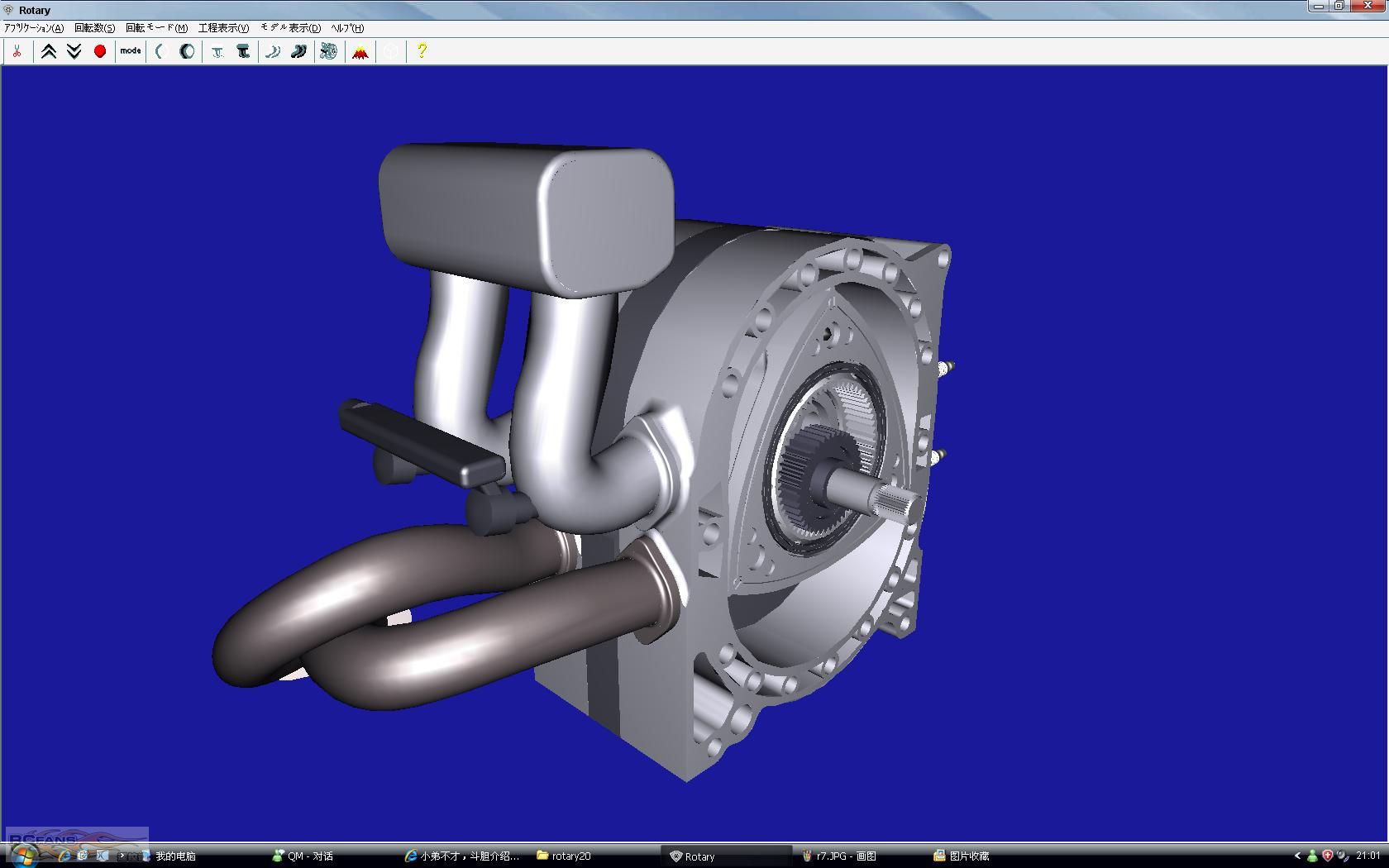Image resolution: width=1389 pixels, height=868 pixels.
Task: Click the intake plenum box in the 3D view
Action: point(527,221)
